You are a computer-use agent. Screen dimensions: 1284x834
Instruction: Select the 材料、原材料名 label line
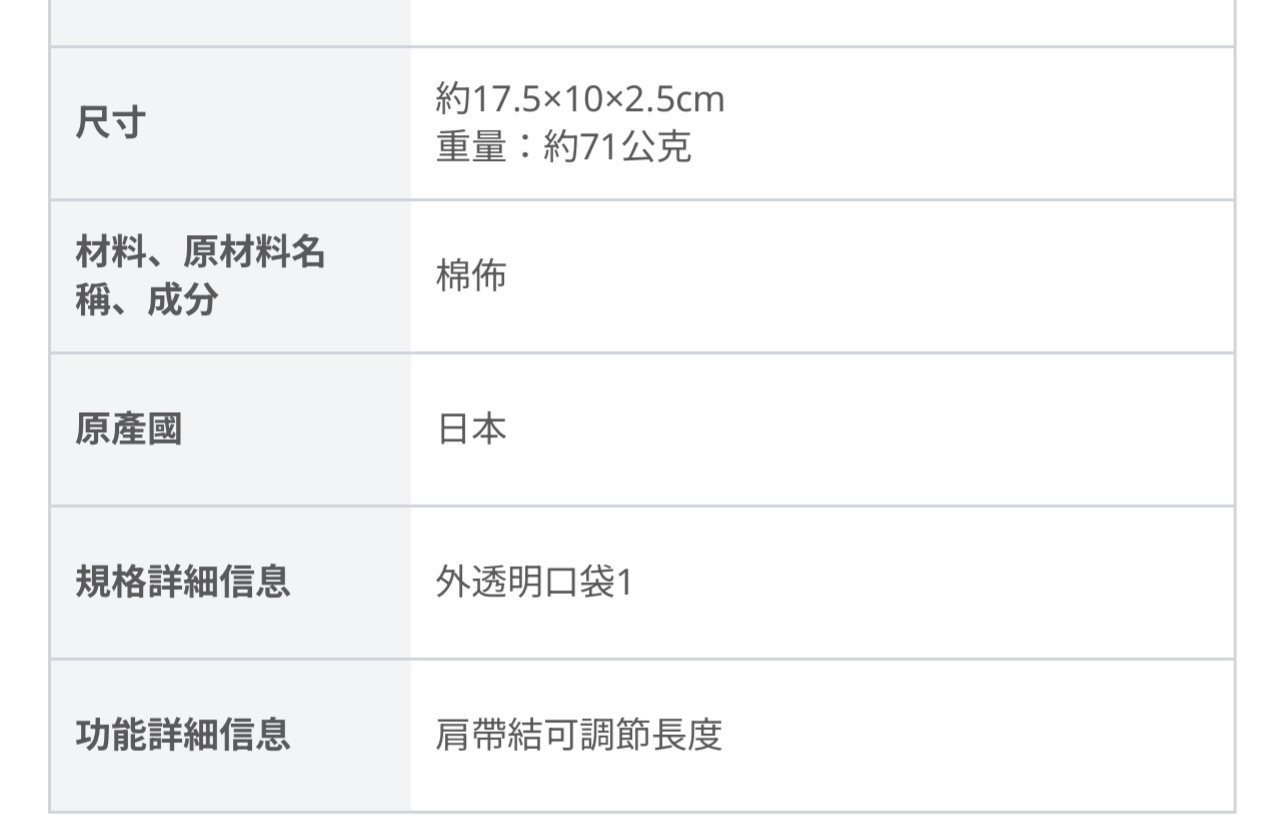pos(201,253)
